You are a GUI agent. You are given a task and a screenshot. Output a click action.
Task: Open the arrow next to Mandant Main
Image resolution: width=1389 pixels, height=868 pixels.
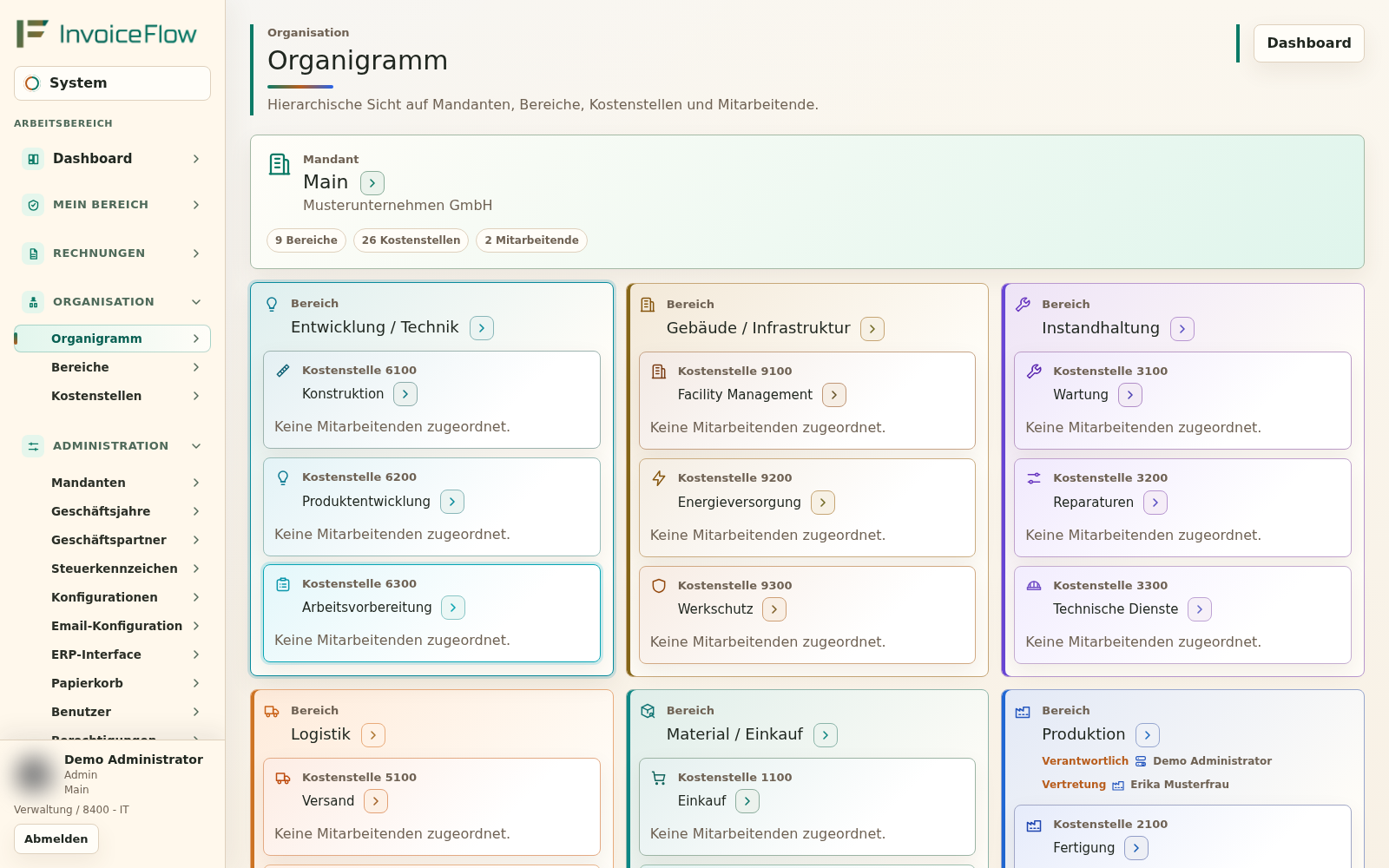click(x=372, y=183)
